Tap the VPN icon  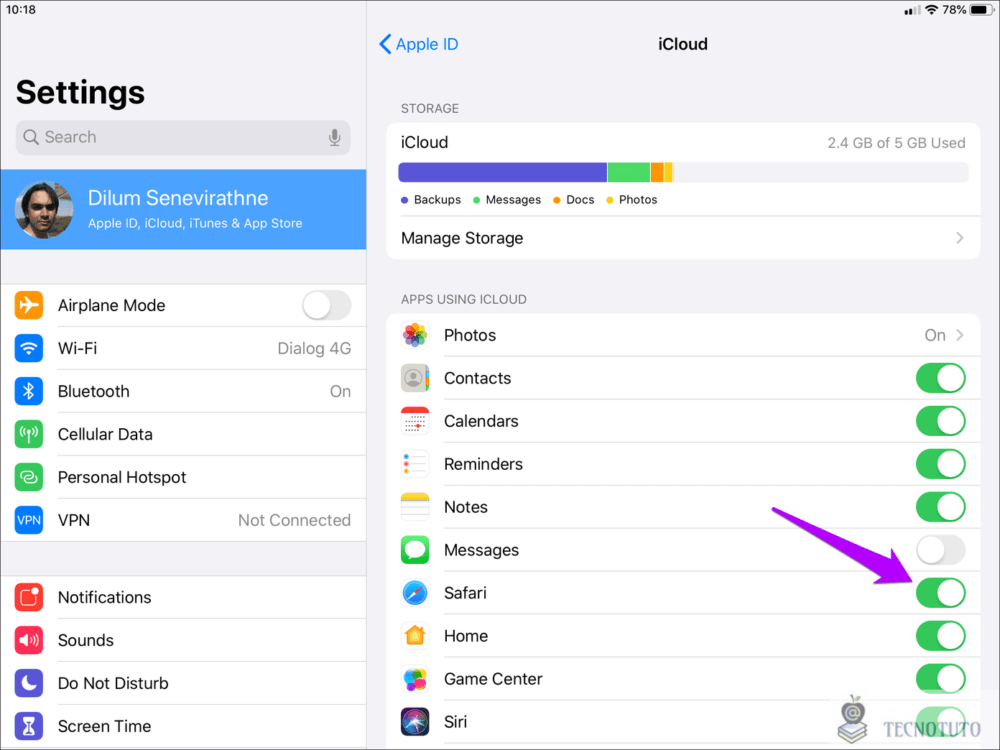point(29,520)
